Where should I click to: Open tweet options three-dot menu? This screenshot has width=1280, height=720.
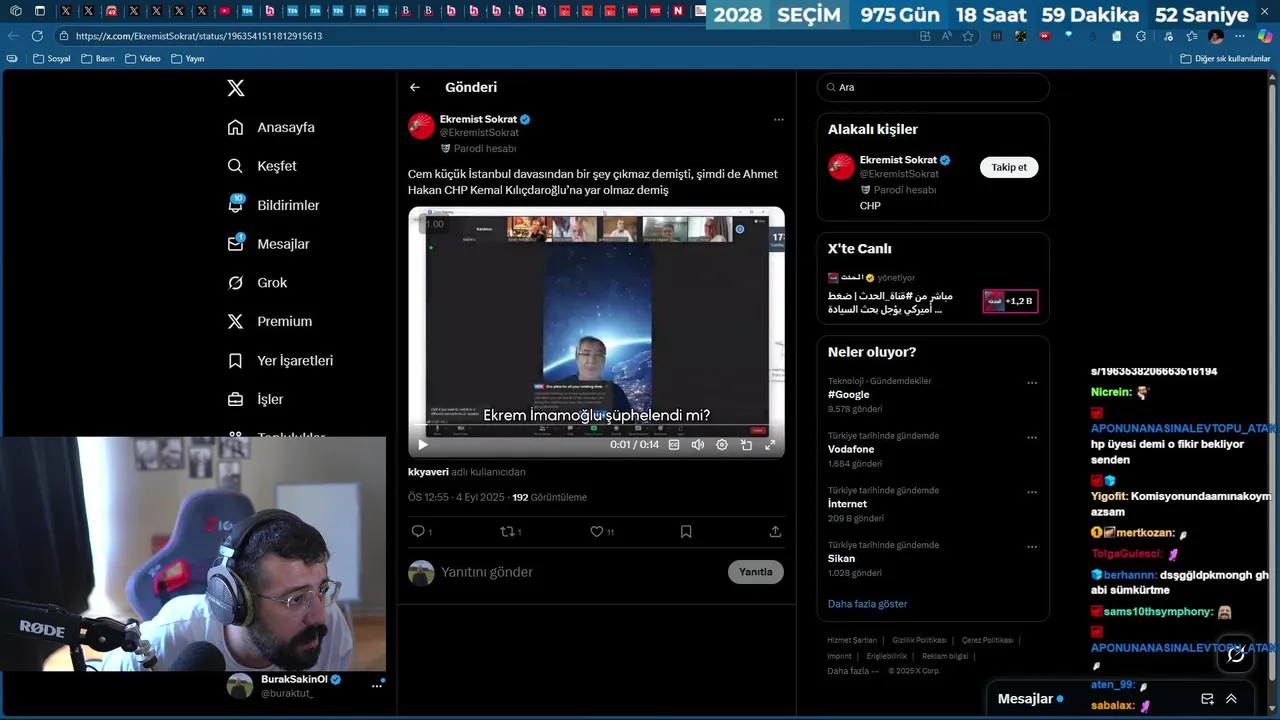pyautogui.click(x=778, y=119)
